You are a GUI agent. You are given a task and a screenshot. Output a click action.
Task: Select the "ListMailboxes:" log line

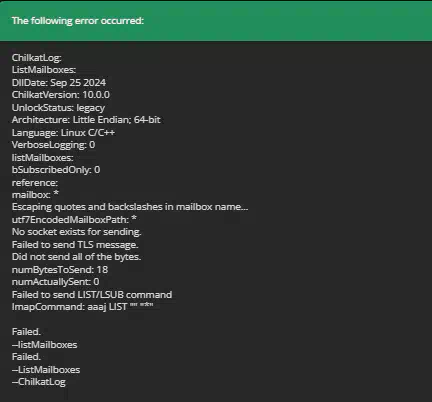tap(44, 70)
